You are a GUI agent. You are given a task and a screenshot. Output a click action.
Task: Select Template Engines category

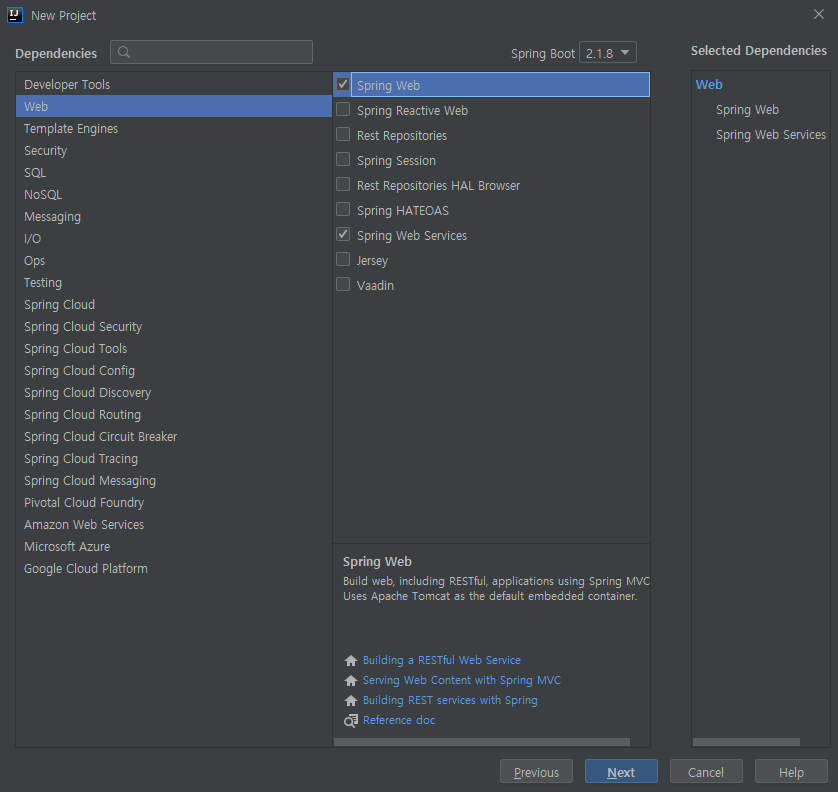tap(174, 128)
